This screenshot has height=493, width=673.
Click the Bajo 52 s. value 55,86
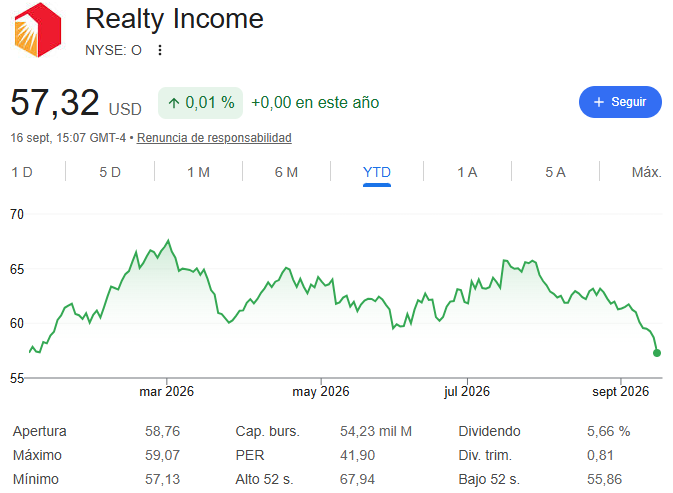[x=604, y=479]
